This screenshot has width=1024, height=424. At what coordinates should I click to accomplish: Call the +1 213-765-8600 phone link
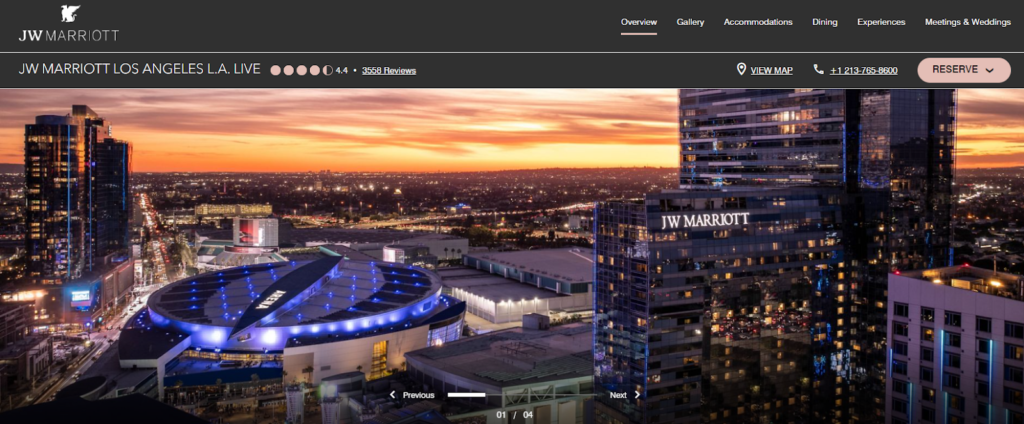coord(863,71)
